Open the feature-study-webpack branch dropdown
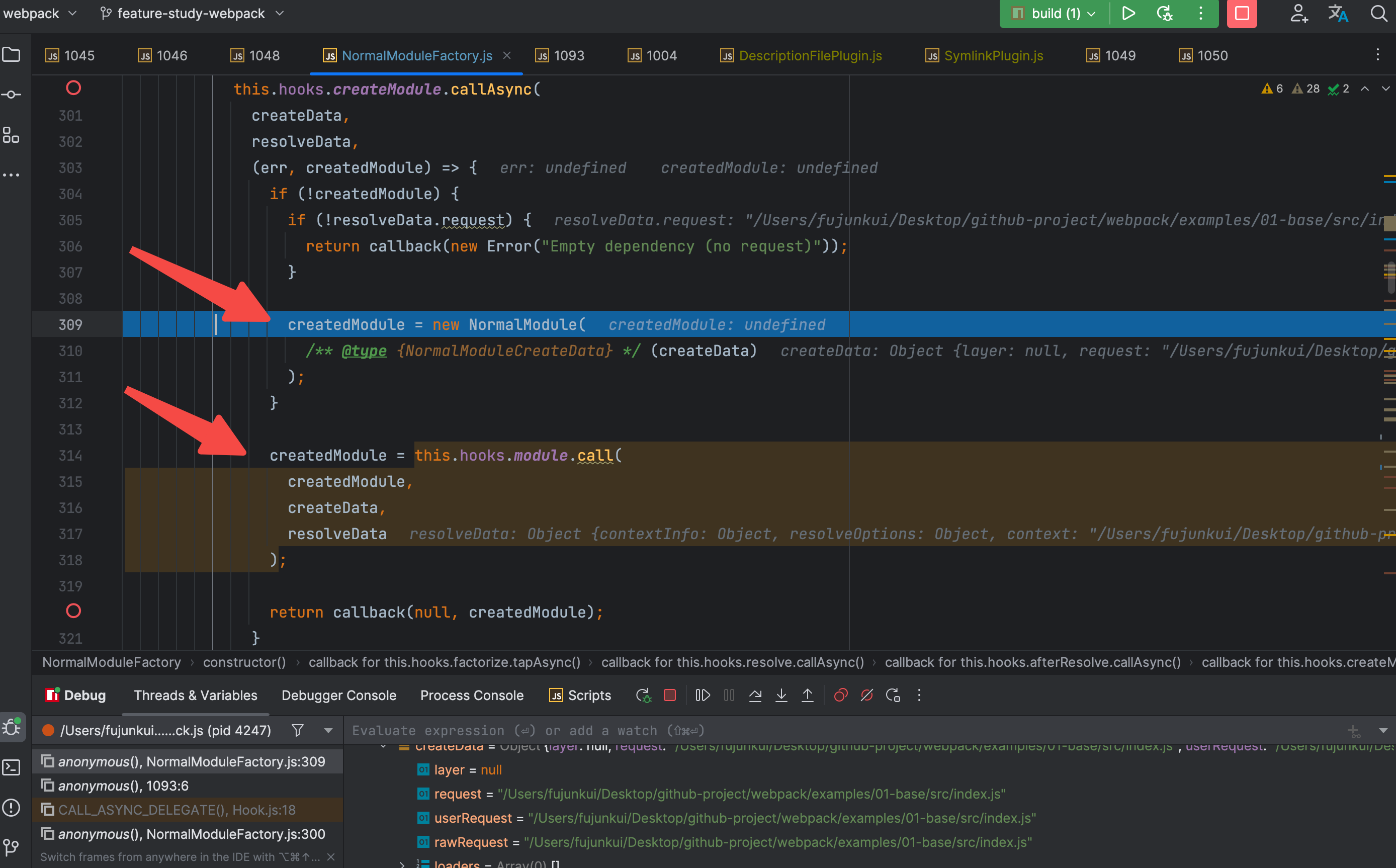This screenshot has height=868, width=1396. 191,13
